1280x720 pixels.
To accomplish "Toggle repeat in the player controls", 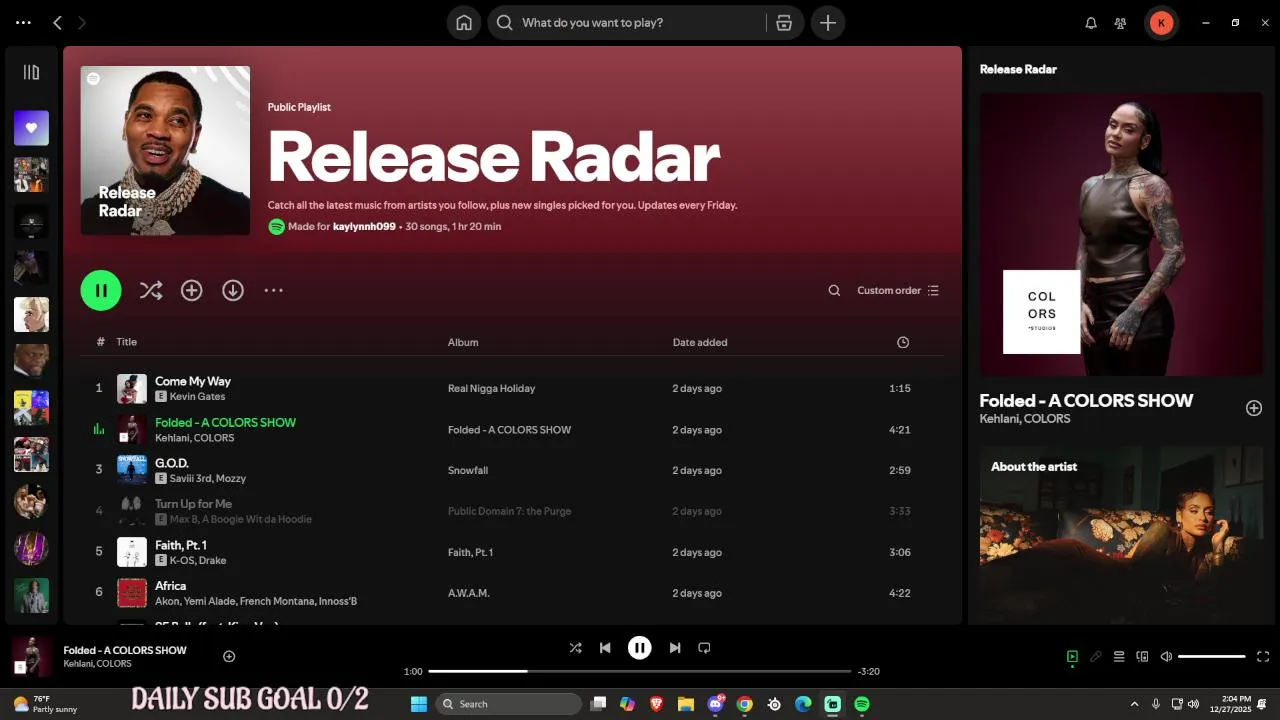I will pyautogui.click(x=704, y=648).
